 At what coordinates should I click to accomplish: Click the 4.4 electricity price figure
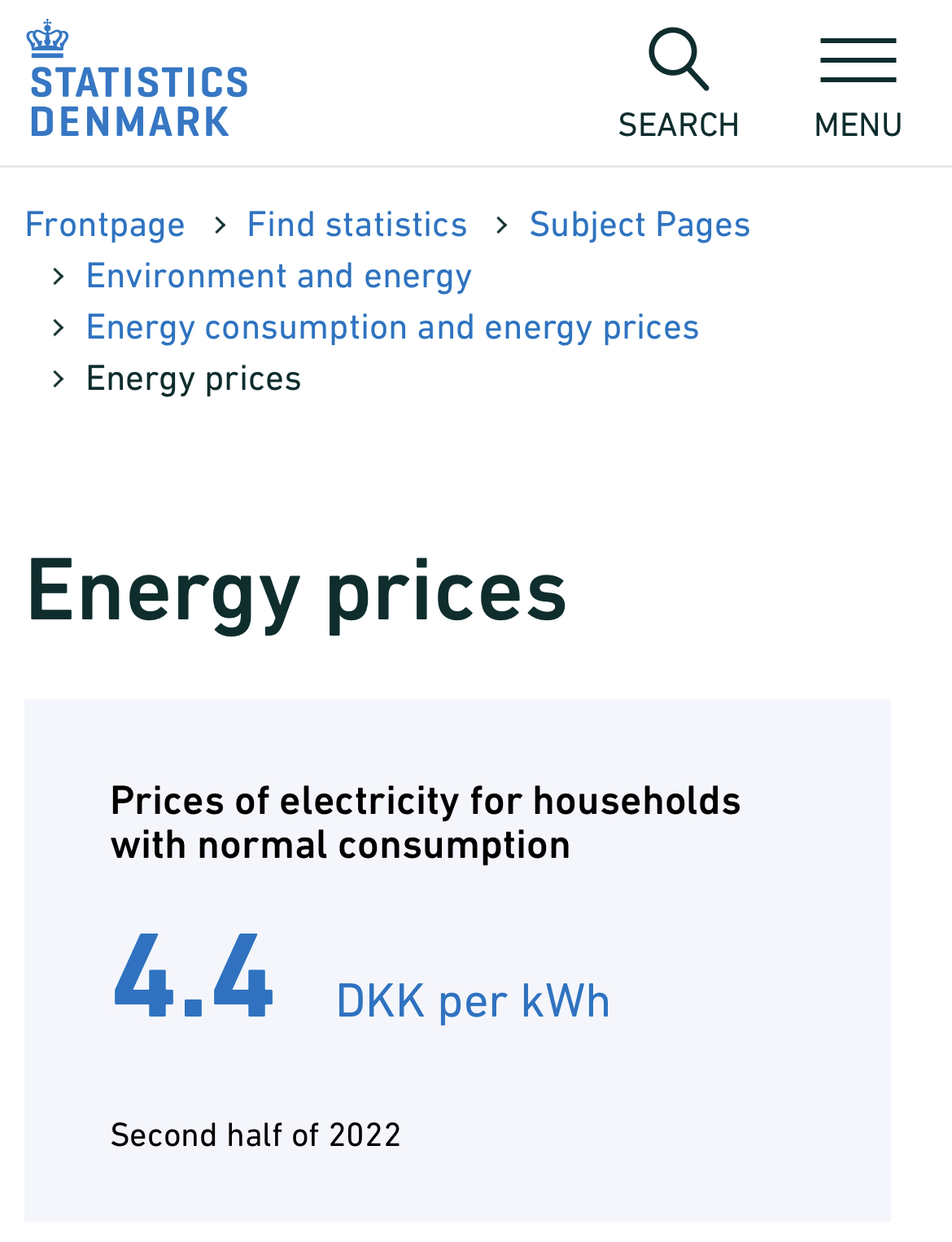(194, 976)
